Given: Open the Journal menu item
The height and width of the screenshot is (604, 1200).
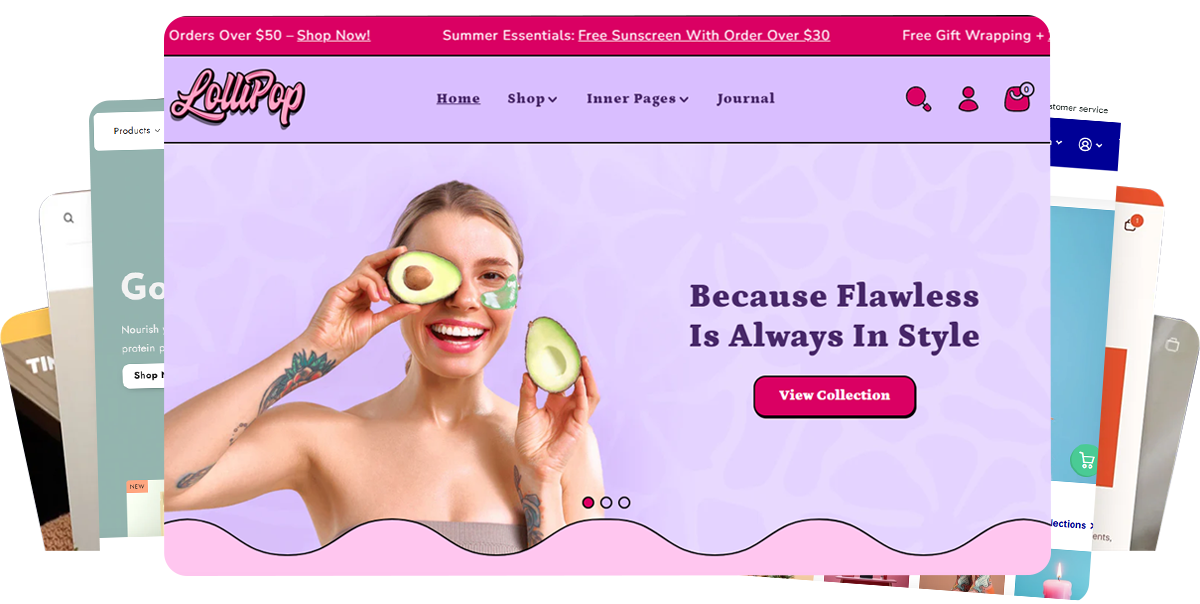Looking at the screenshot, I should tap(746, 98).
